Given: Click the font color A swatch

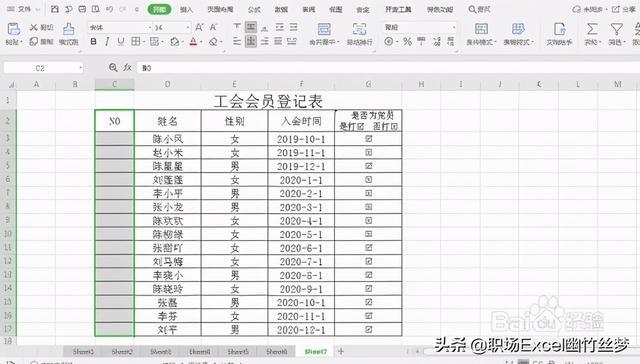Looking at the screenshot, I should 193,41.
